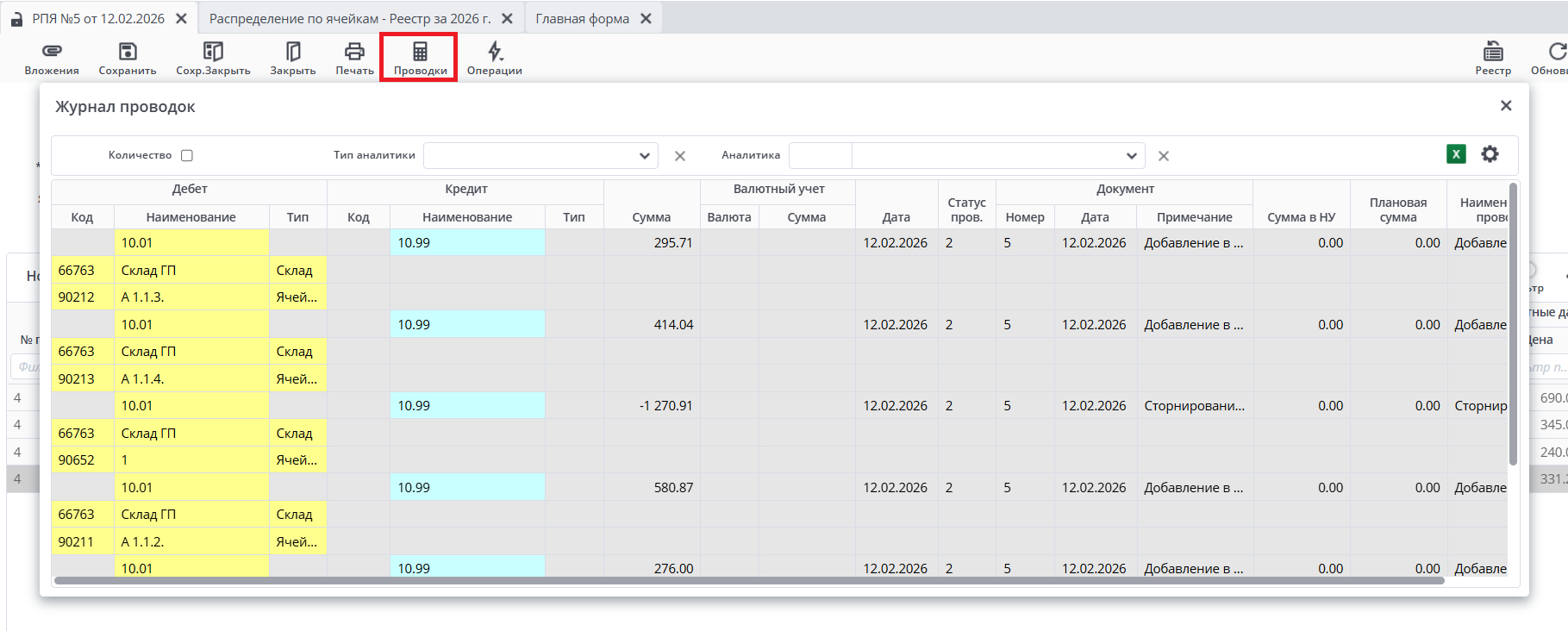
Task: Open the Операции lightning icon
Action: click(495, 52)
